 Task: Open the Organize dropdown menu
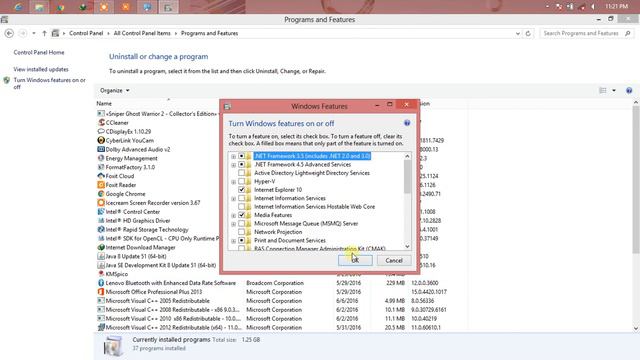[x=115, y=90]
